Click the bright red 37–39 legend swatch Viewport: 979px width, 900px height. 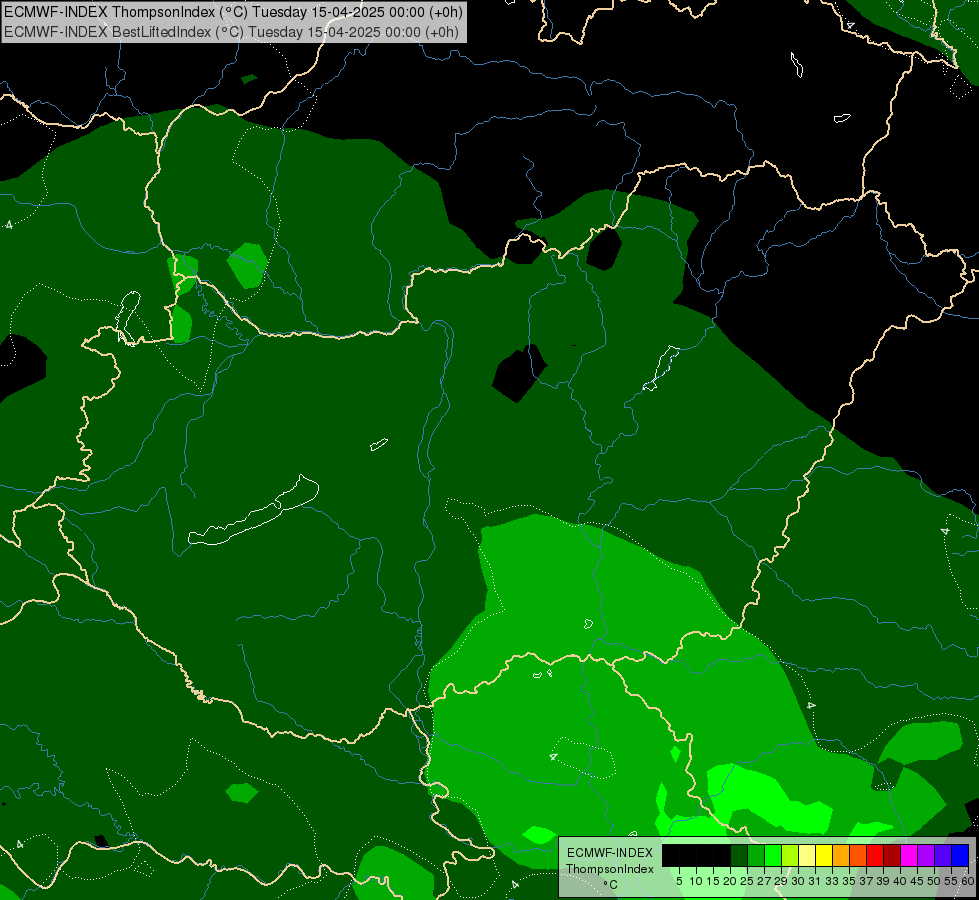click(x=875, y=856)
